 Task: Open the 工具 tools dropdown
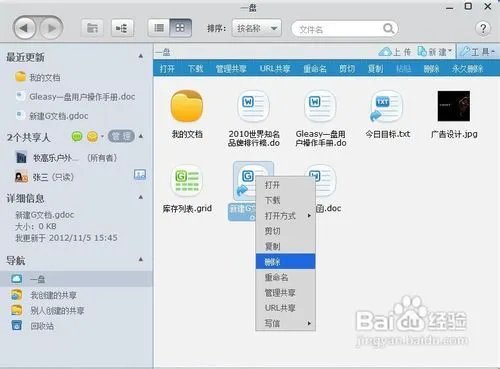click(478, 52)
